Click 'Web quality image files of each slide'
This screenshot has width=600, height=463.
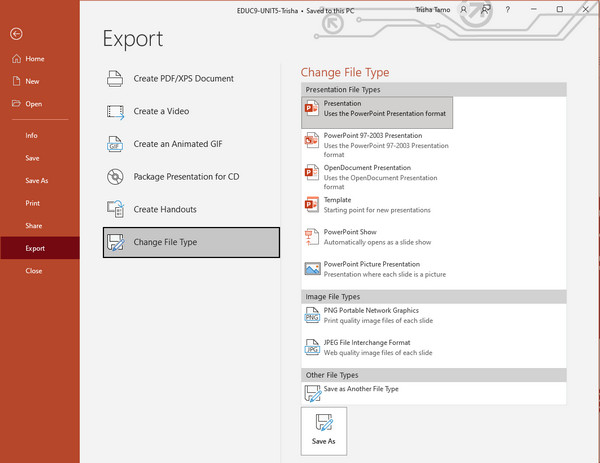click(378, 353)
